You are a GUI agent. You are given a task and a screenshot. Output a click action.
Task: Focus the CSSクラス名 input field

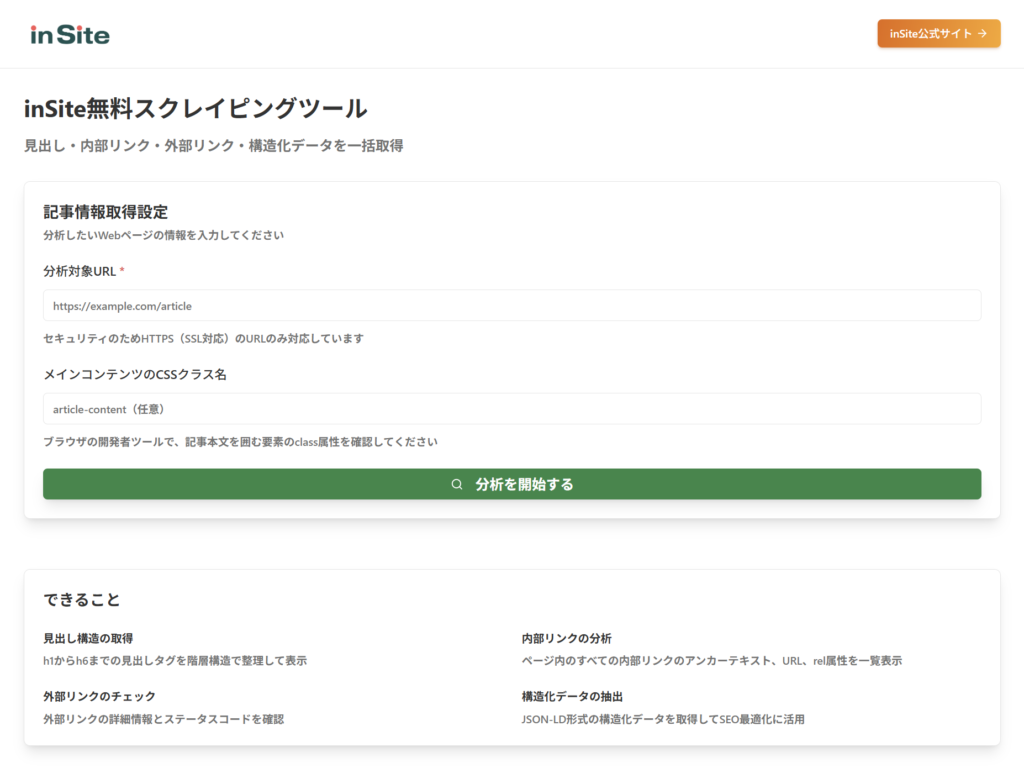[x=512, y=408]
